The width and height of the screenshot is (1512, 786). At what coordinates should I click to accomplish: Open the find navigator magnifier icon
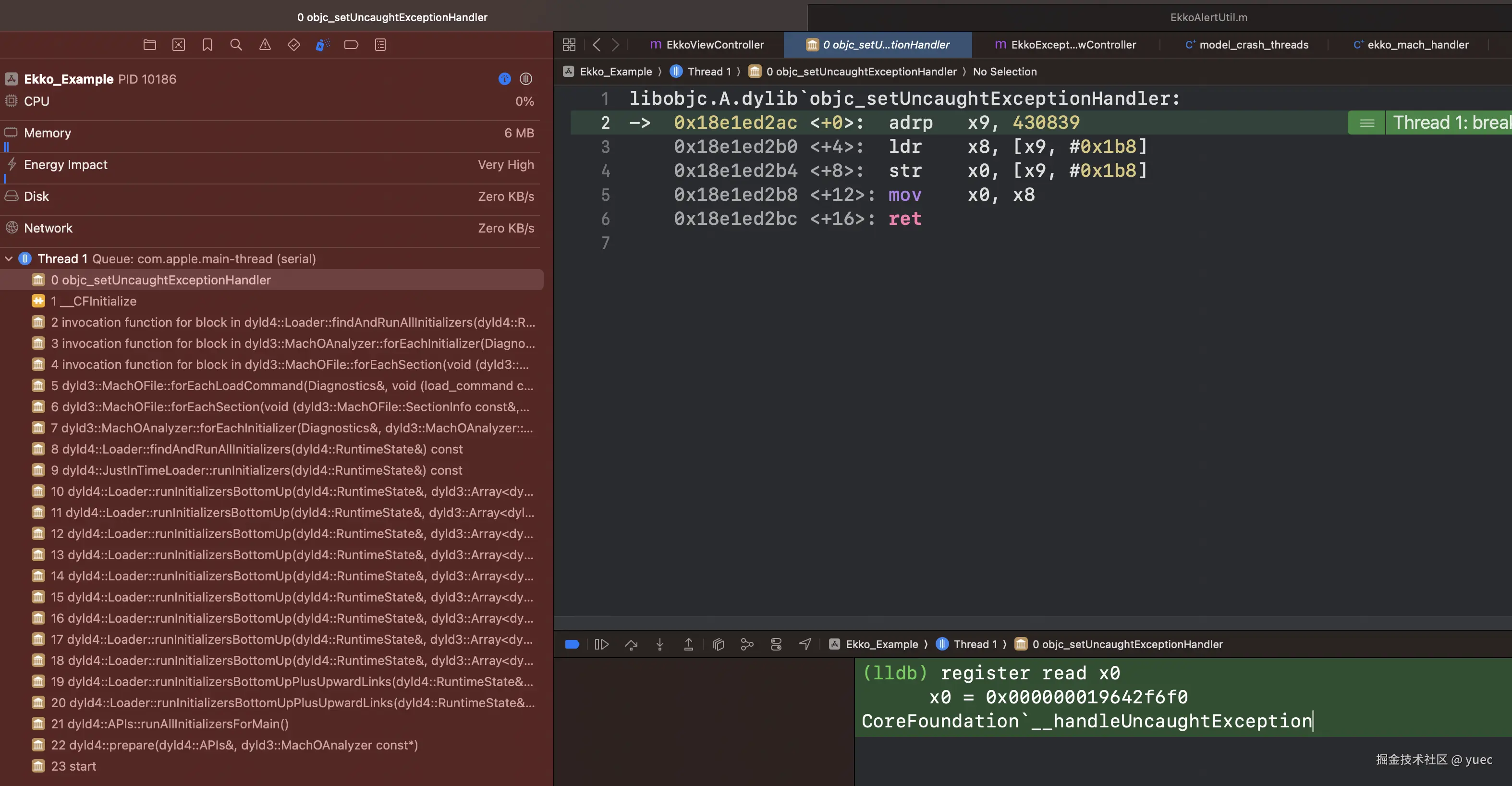click(236, 45)
